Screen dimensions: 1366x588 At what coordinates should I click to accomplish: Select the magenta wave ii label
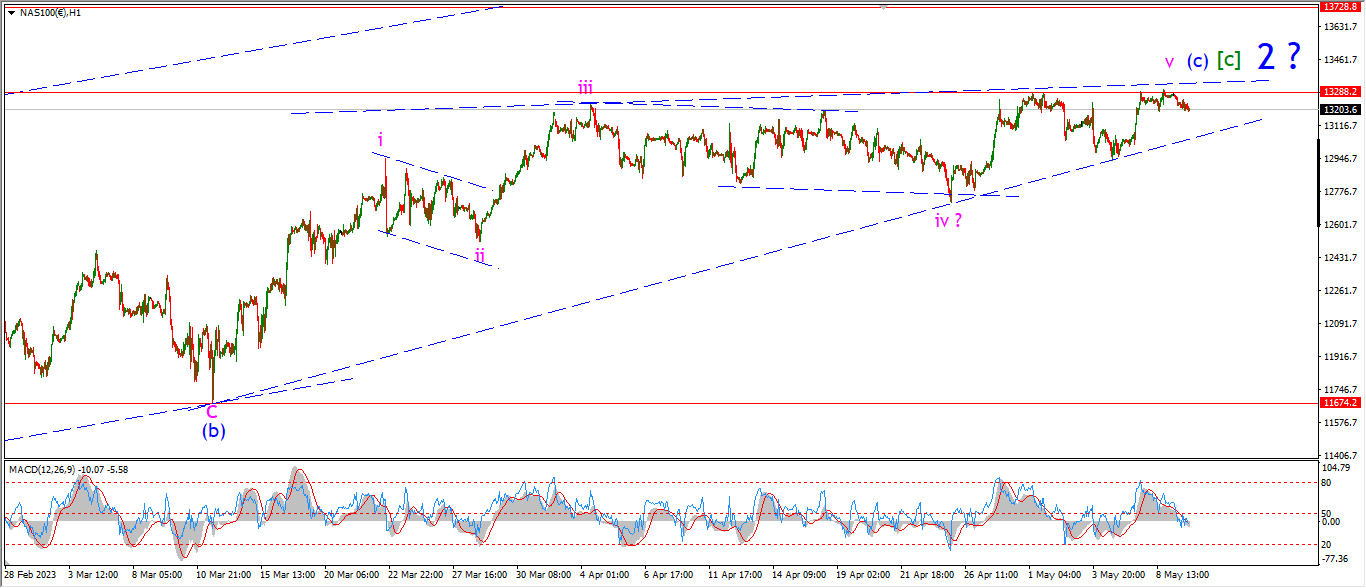point(480,256)
